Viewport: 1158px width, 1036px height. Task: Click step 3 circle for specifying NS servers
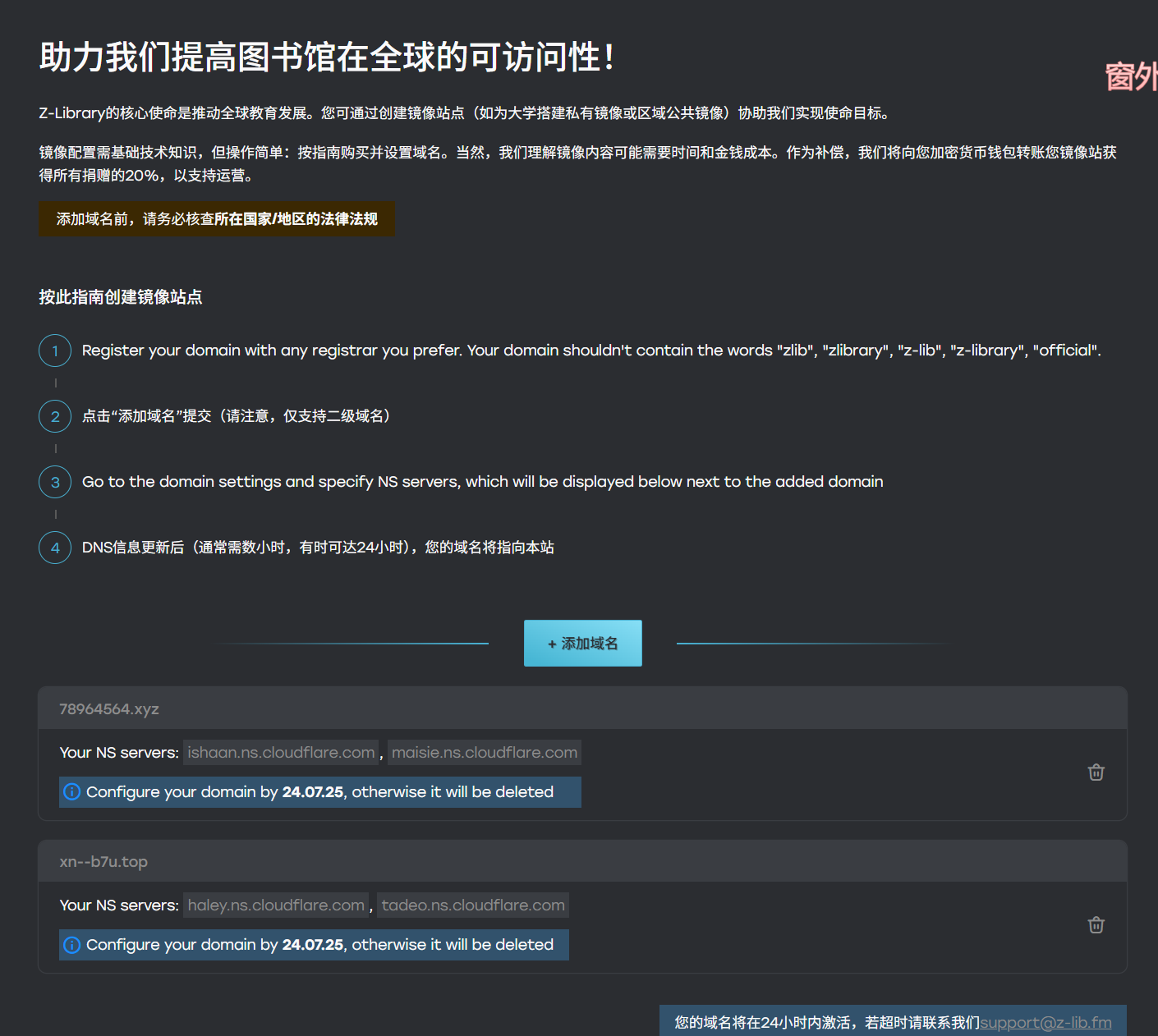click(55, 482)
